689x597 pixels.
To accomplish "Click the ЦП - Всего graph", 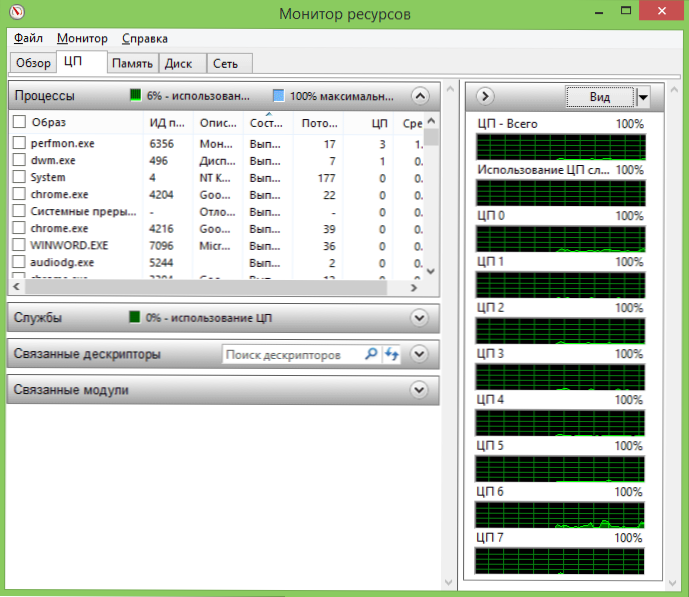I will click(x=561, y=147).
